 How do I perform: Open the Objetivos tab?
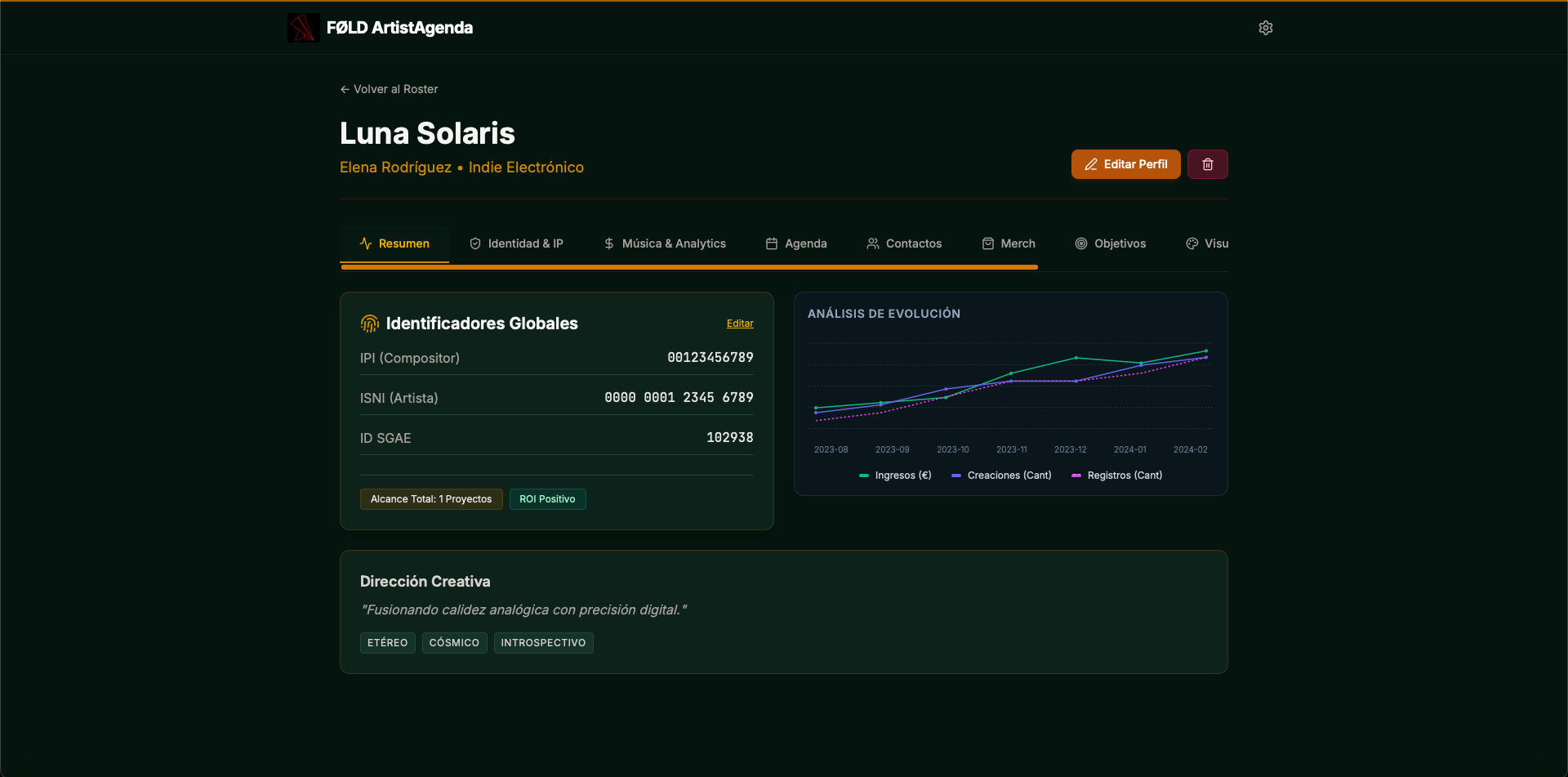click(1111, 243)
